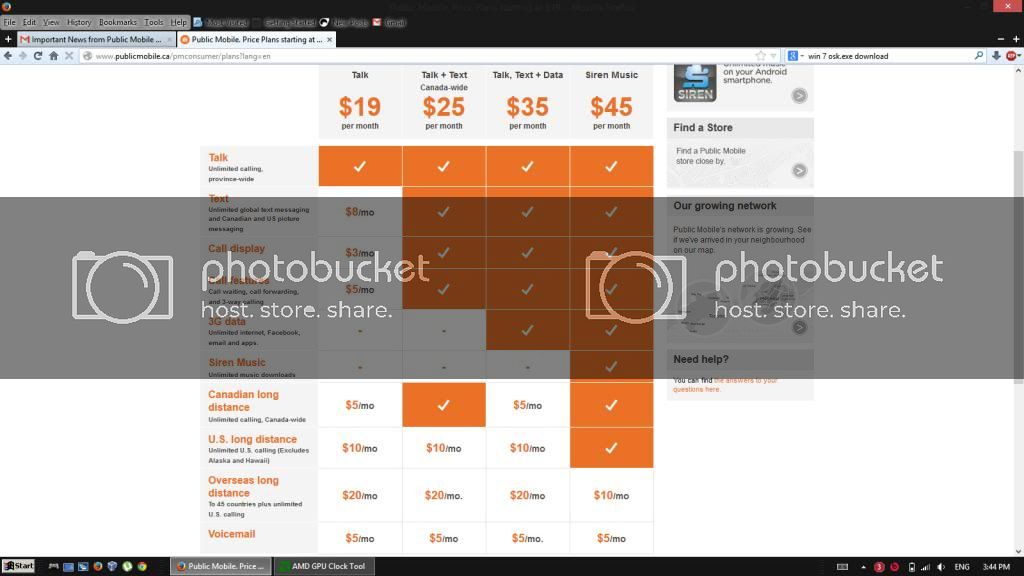This screenshot has width=1024, height=576.
Task: Stop loading with the X toolbar icon
Action: pos(69,56)
